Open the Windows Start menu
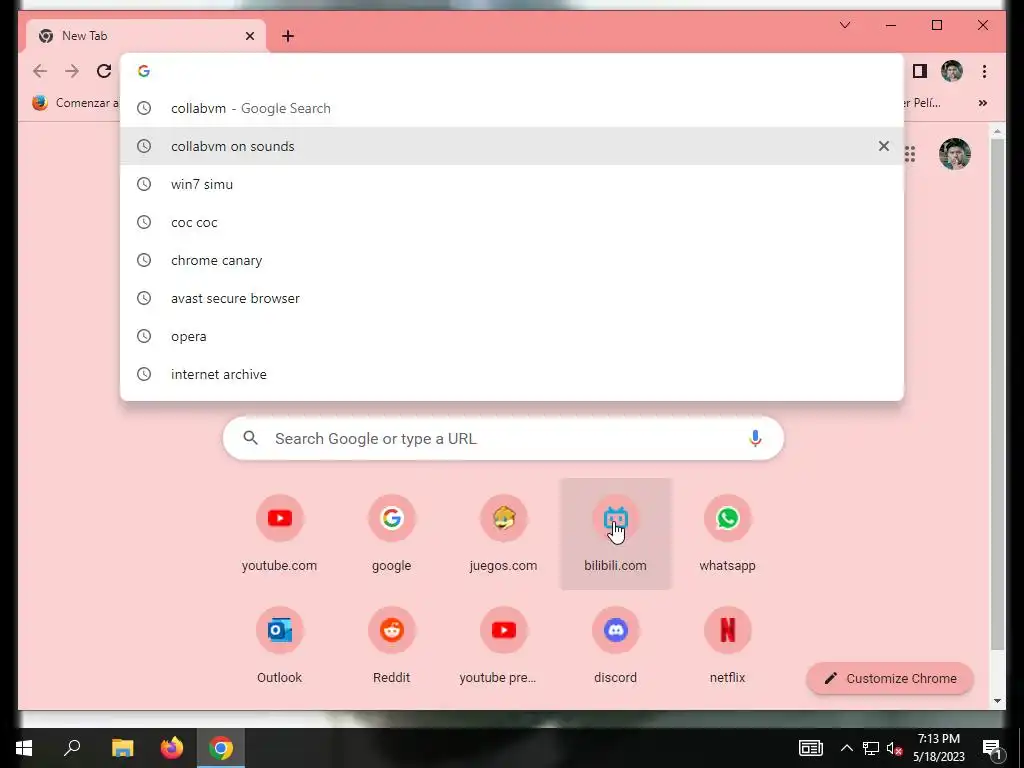The image size is (1024, 768). (x=24, y=748)
